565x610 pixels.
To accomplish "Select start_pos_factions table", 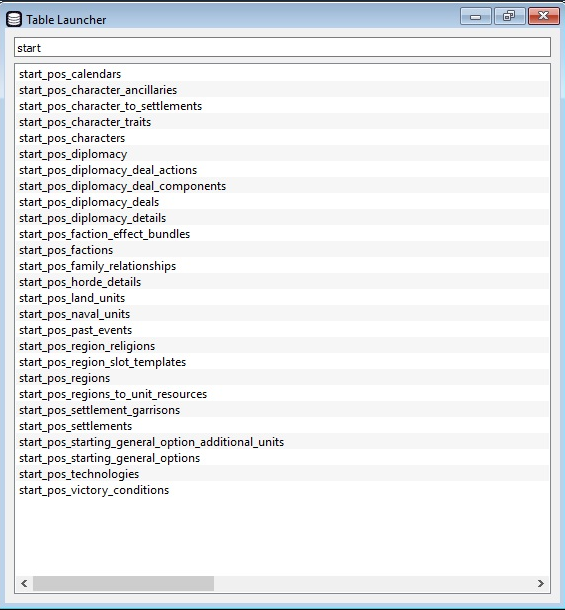I will (282, 249).
